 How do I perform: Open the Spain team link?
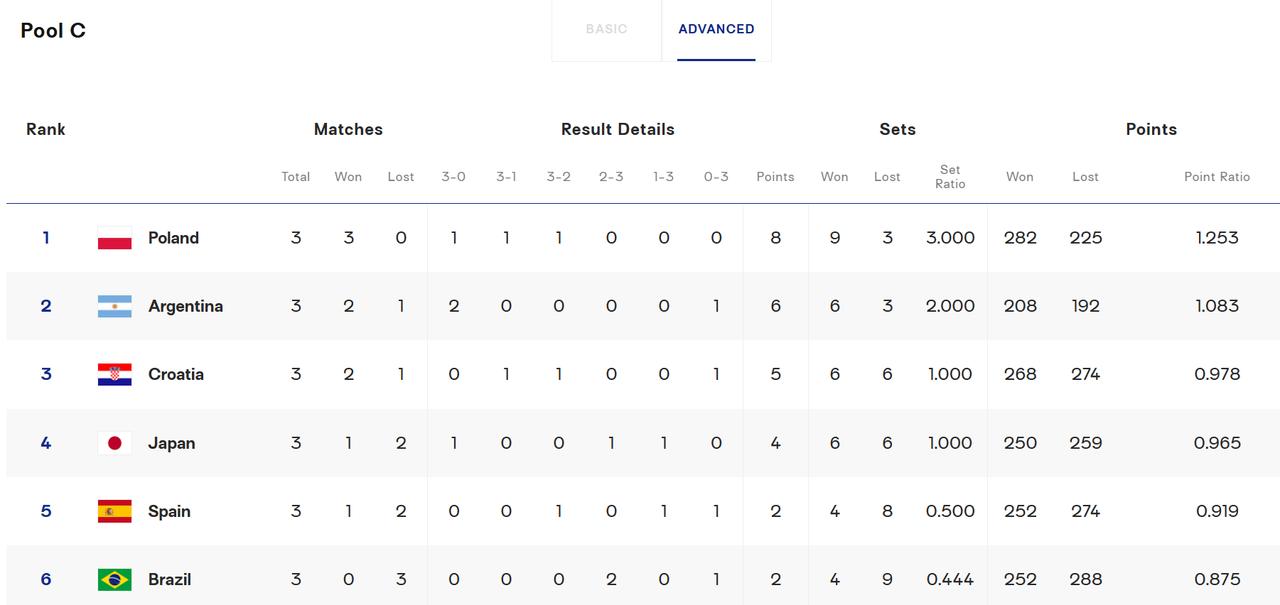[x=169, y=511]
